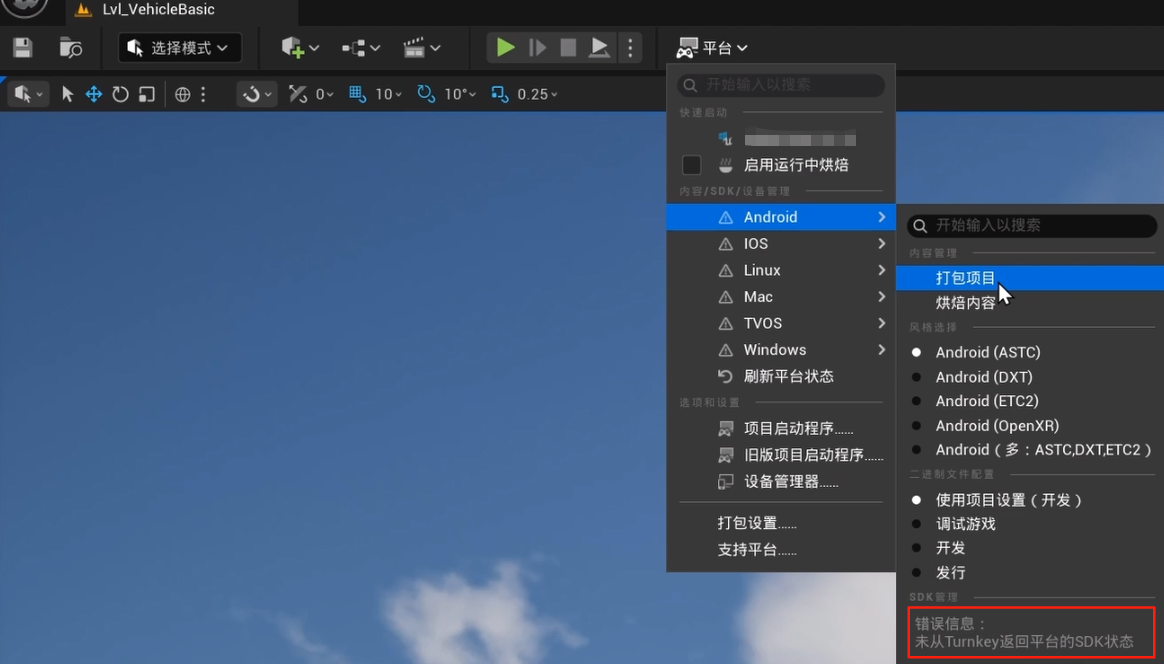The height and width of the screenshot is (664, 1164).
Task: Open the surface snapping dropdown
Action: pos(257,94)
